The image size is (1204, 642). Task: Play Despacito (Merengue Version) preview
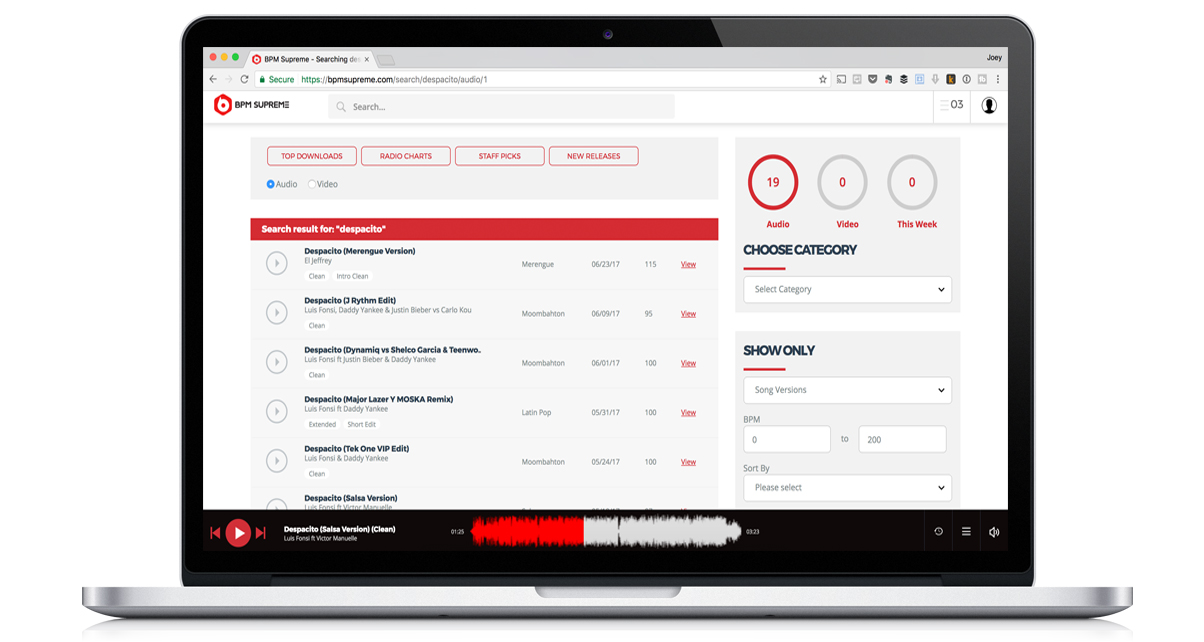277,263
